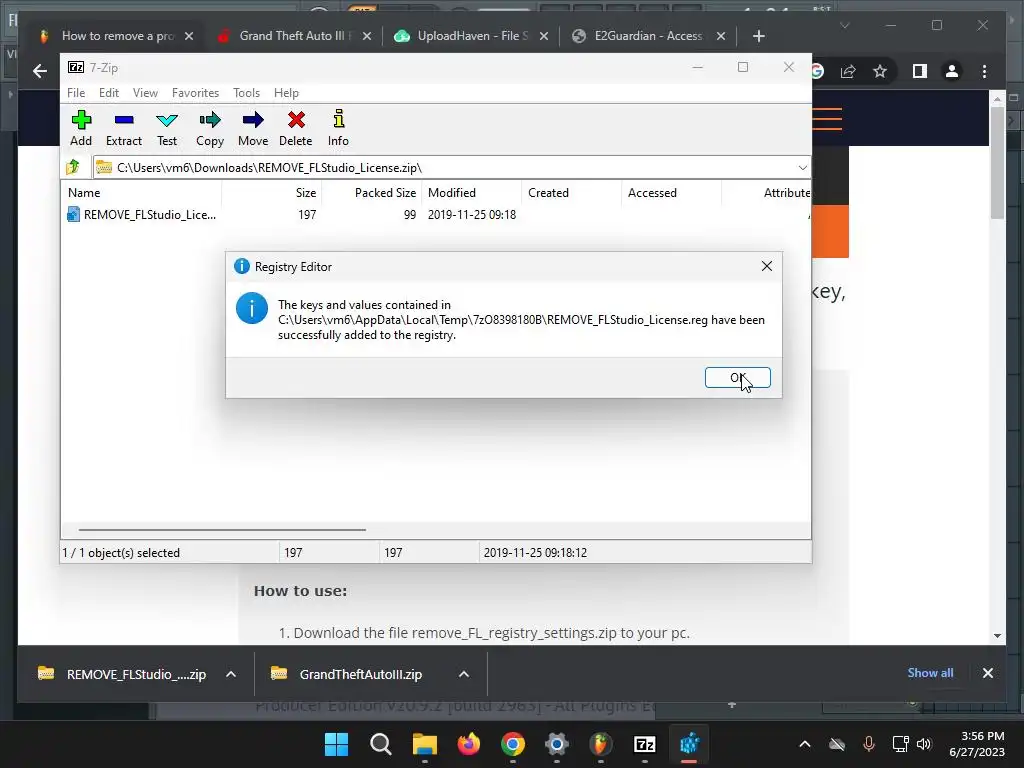
Task: Click the Share page icon in Chrome
Action: [x=848, y=71]
